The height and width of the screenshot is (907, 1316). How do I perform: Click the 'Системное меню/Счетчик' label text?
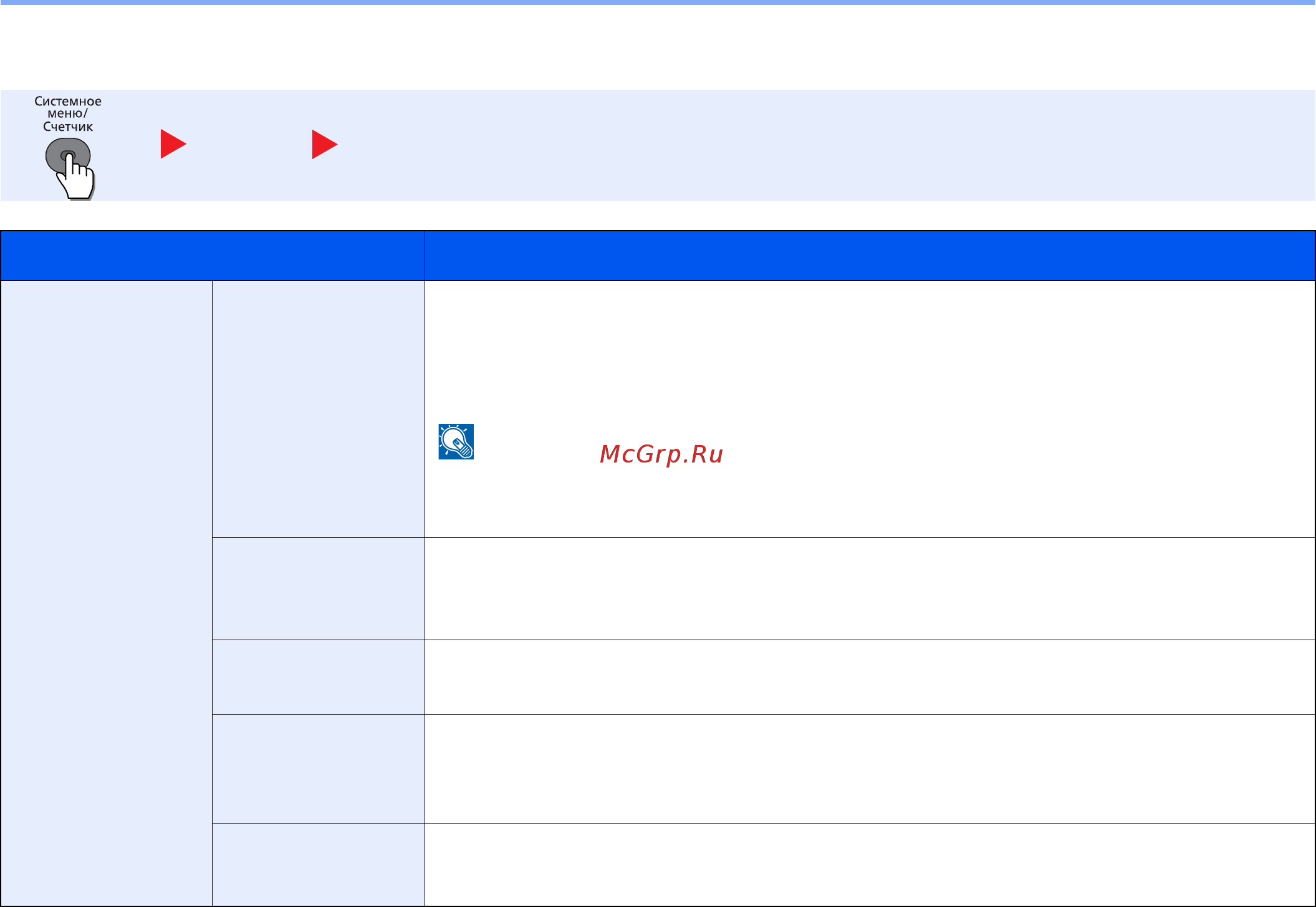tap(68, 114)
